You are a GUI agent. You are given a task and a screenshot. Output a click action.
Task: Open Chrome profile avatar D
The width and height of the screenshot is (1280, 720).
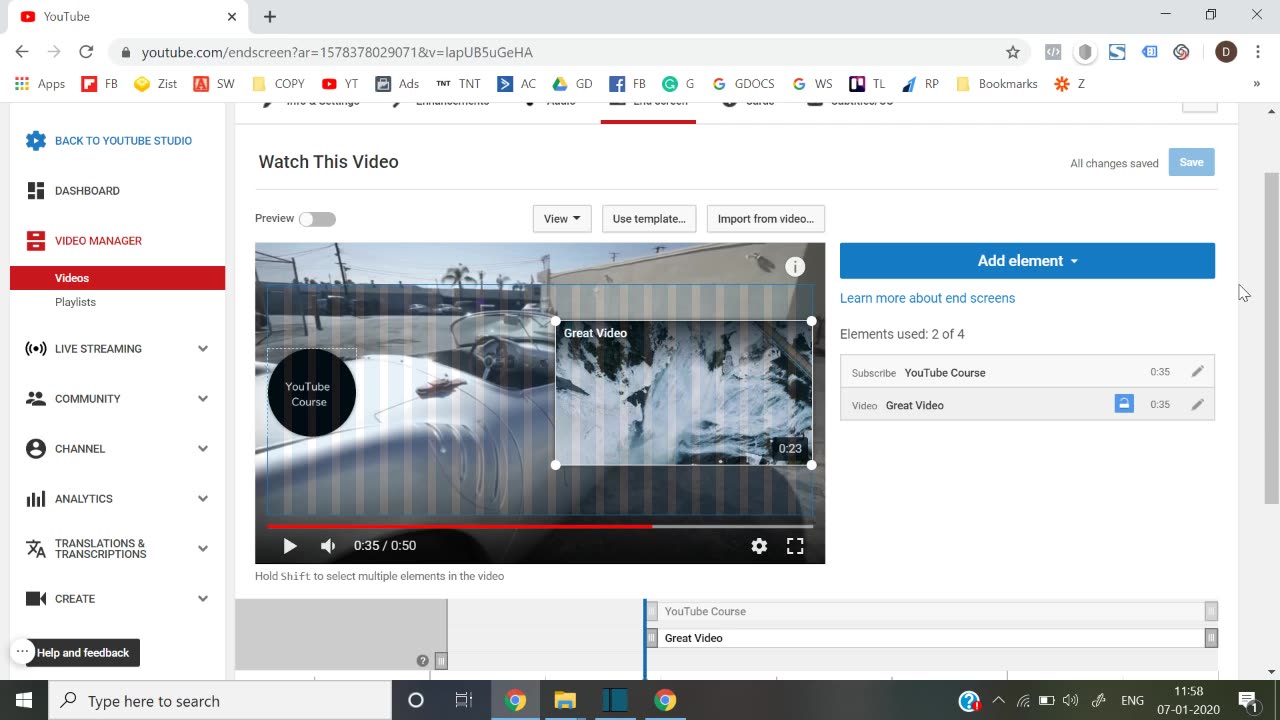click(1226, 52)
